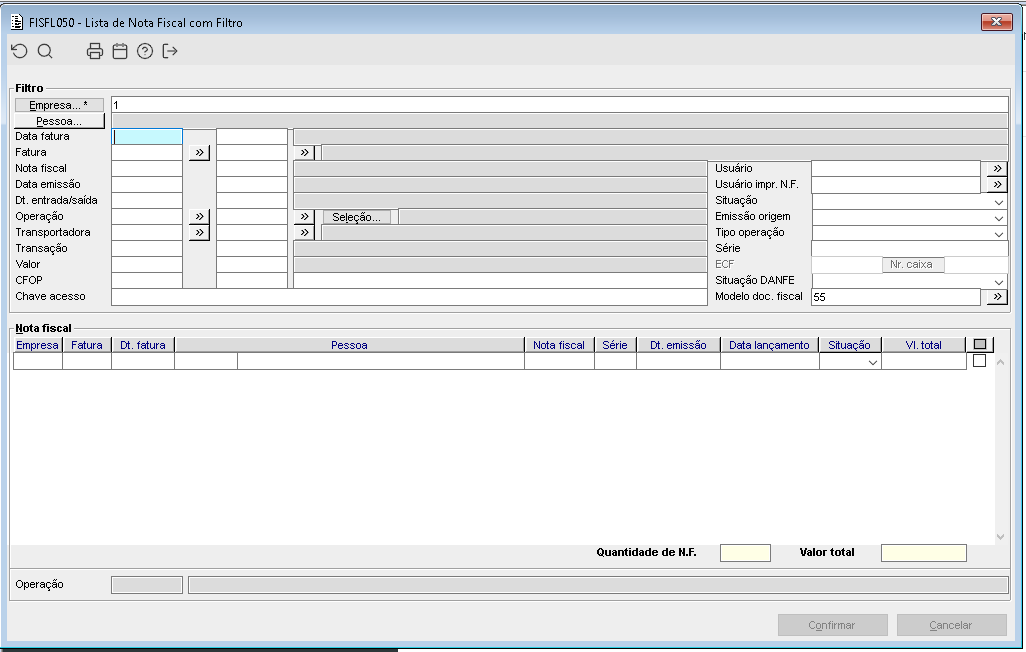Sort by Data lançamento column header
1026x652 pixels.
tap(770, 345)
